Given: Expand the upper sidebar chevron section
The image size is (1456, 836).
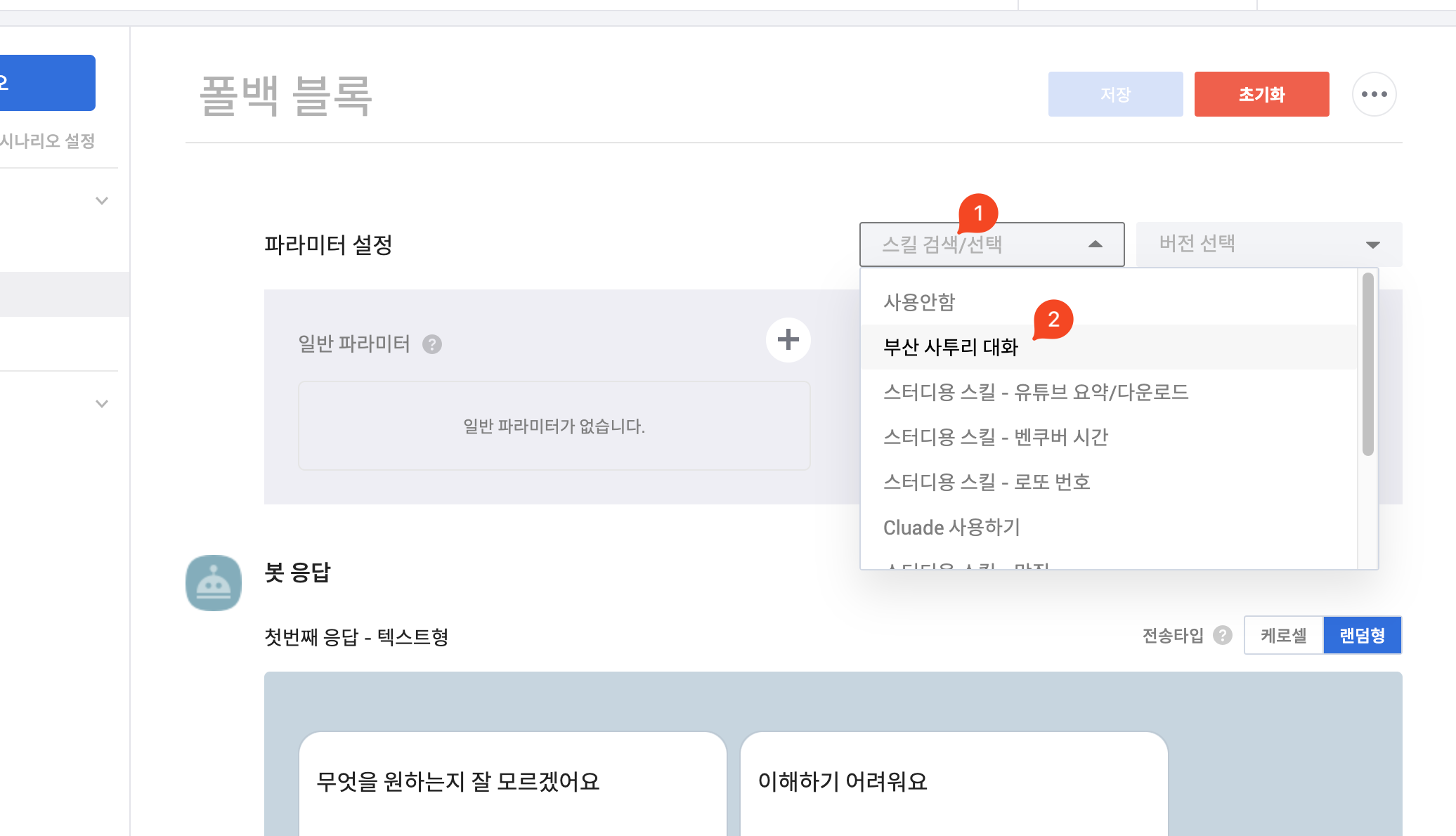Looking at the screenshot, I should [x=102, y=201].
